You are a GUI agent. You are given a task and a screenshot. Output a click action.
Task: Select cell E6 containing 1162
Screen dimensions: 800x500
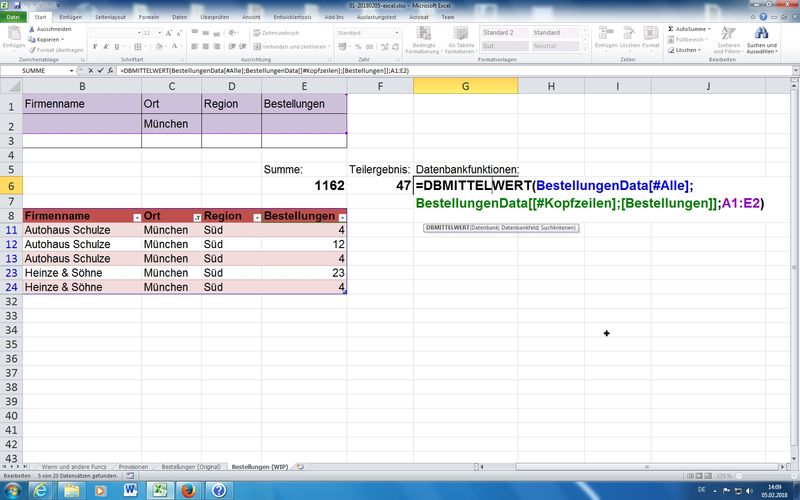click(304, 185)
